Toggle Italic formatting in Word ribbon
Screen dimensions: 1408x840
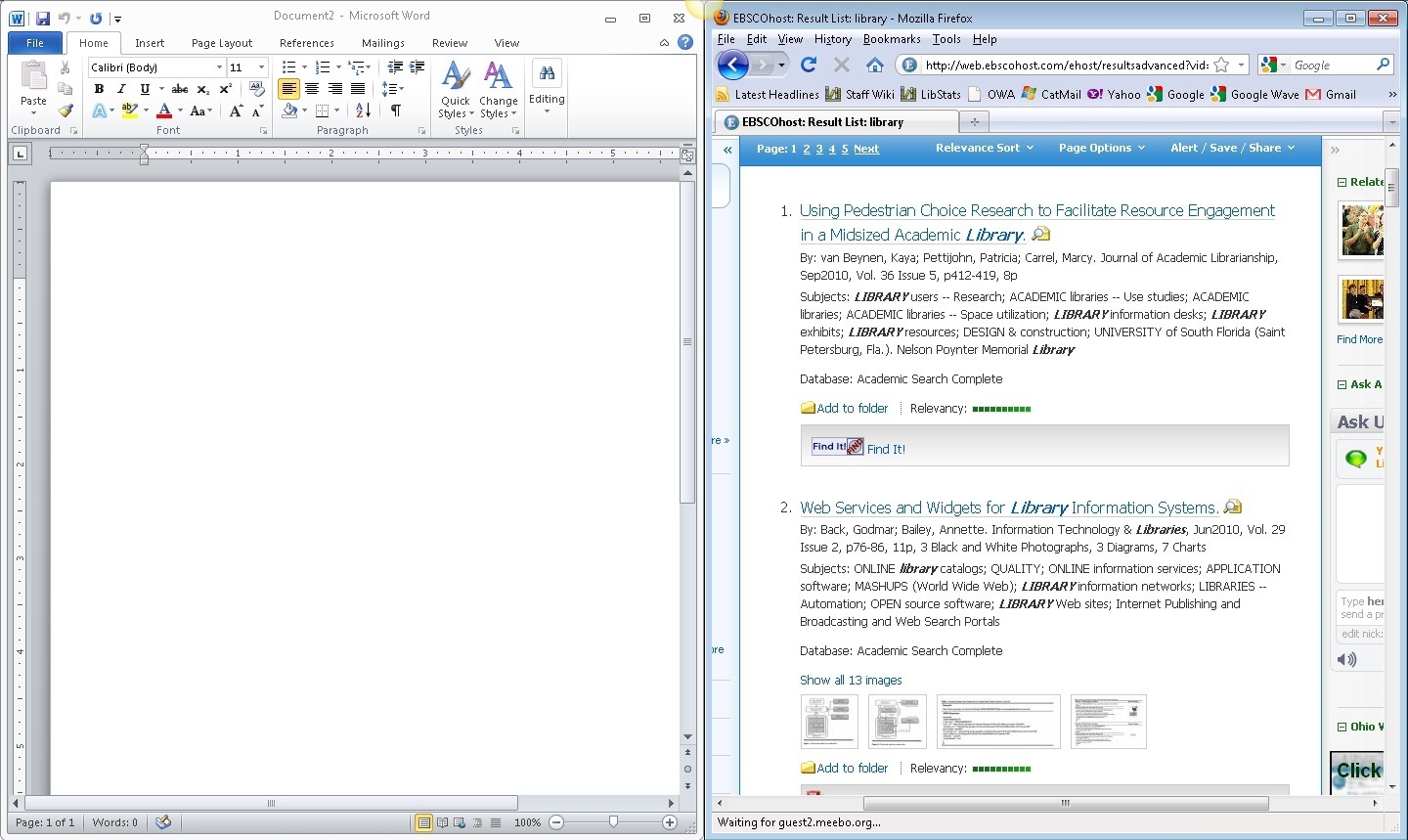pos(121,89)
